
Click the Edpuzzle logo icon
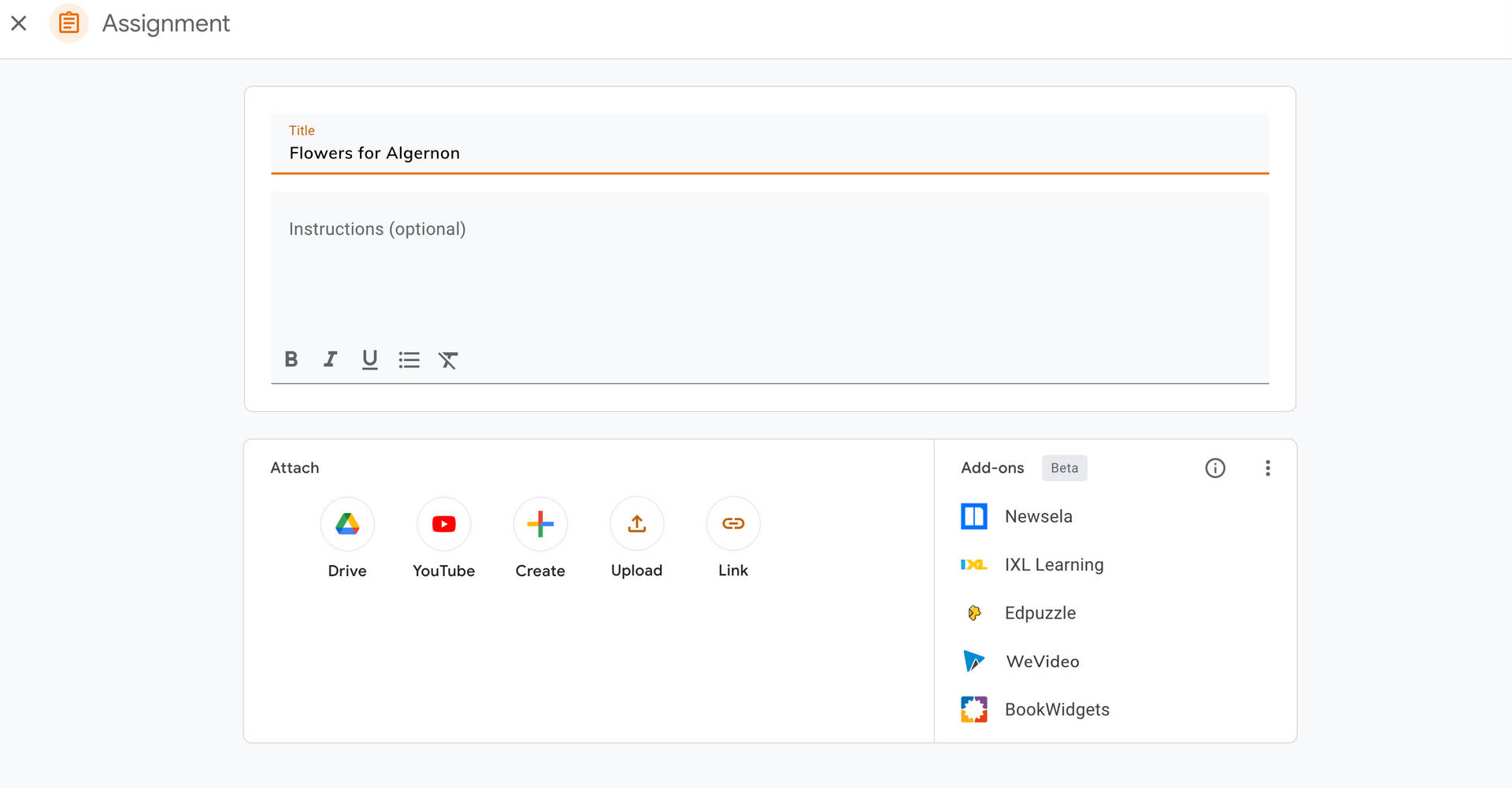pos(974,613)
